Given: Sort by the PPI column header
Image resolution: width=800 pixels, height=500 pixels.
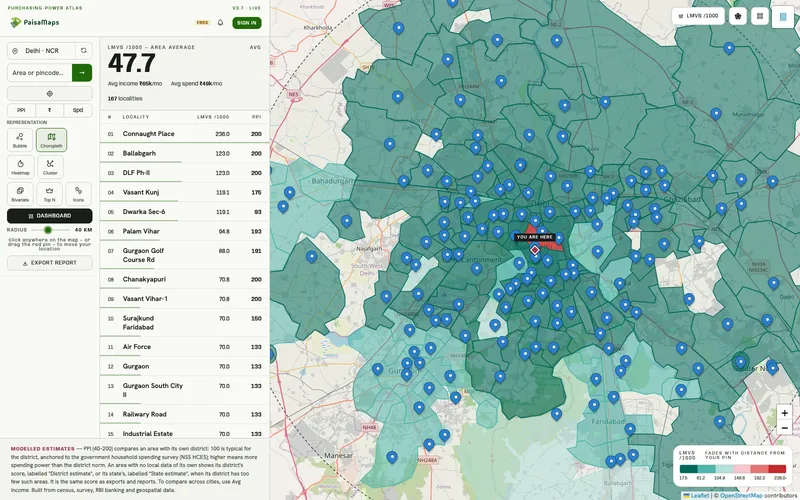Looking at the screenshot, I should [x=257, y=117].
